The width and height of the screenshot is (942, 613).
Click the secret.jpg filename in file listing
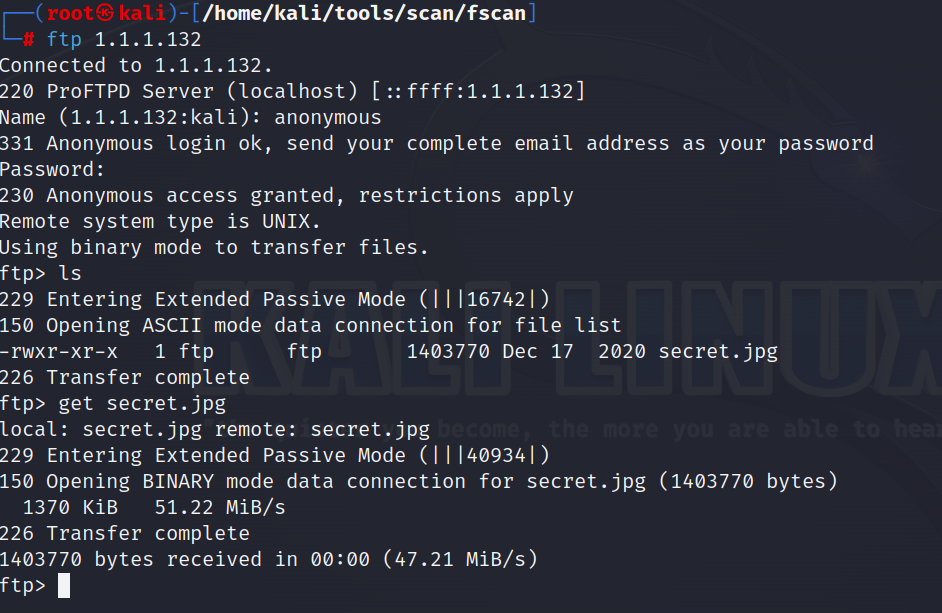point(718,352)
